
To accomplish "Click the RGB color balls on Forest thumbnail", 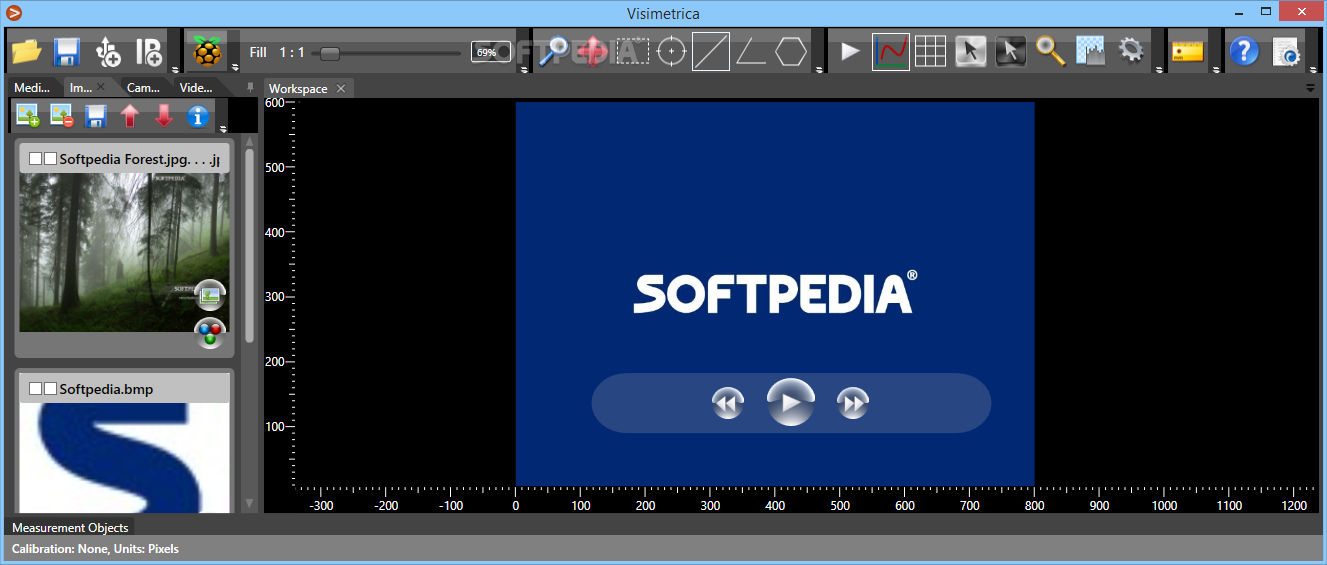I will click(x=210, y=332).
